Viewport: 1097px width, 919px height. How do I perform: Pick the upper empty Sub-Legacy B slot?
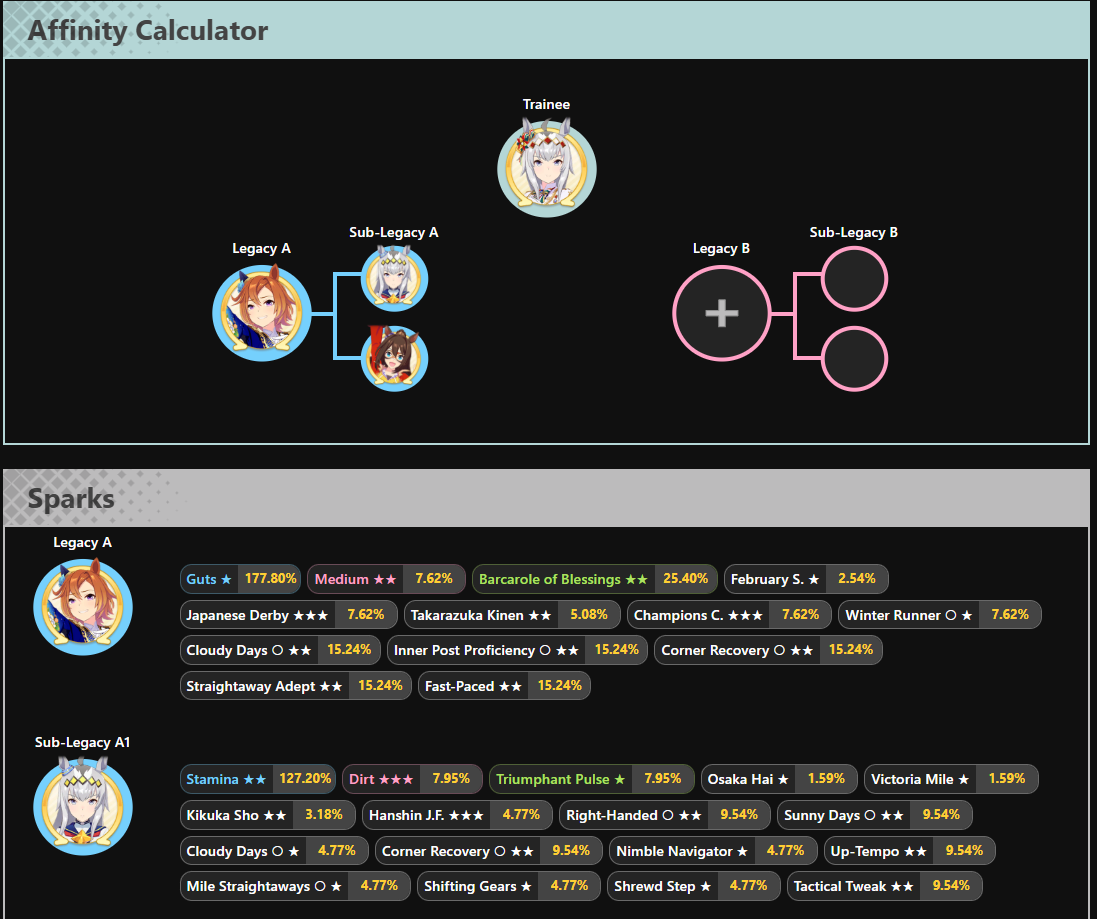pyautogui.click(x=854, y=278)
